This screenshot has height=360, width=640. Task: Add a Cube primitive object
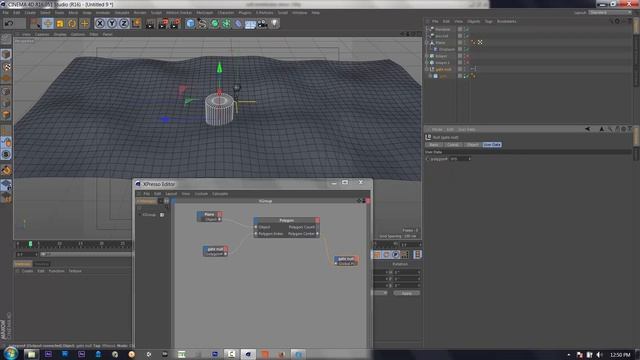[x=190, y=24]
